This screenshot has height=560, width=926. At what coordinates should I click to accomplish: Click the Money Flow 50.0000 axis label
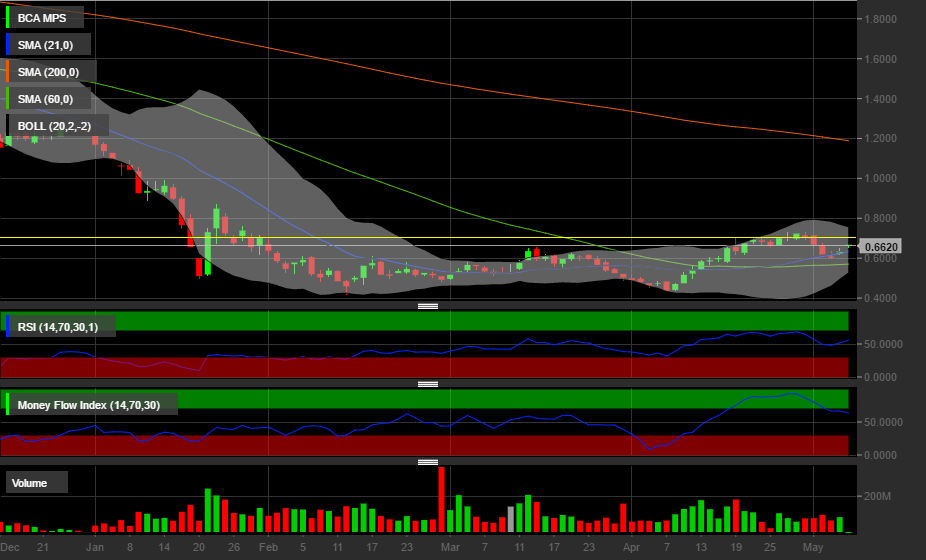point(883,422)
